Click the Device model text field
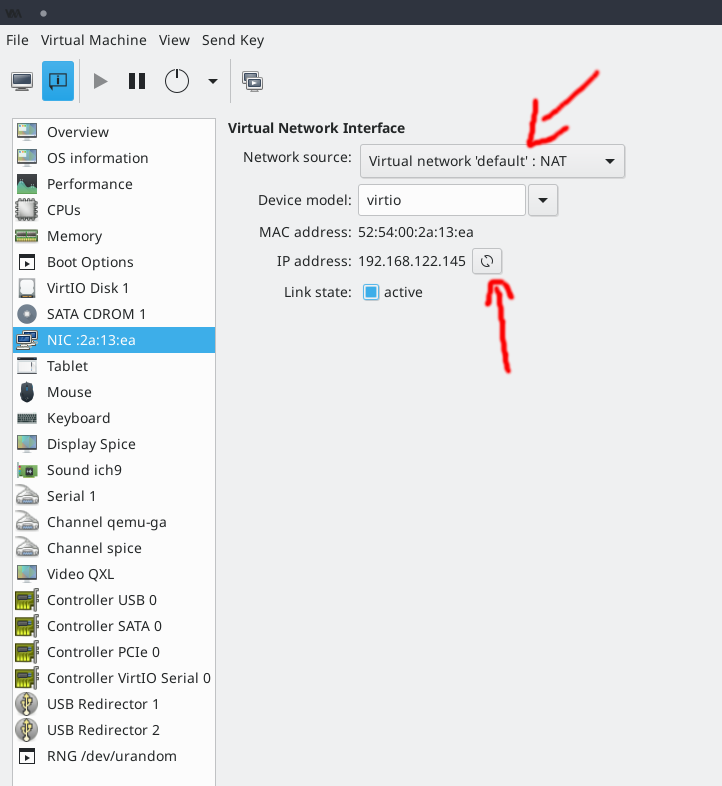The width and height of the screenshot is (722, 786). 440,200
